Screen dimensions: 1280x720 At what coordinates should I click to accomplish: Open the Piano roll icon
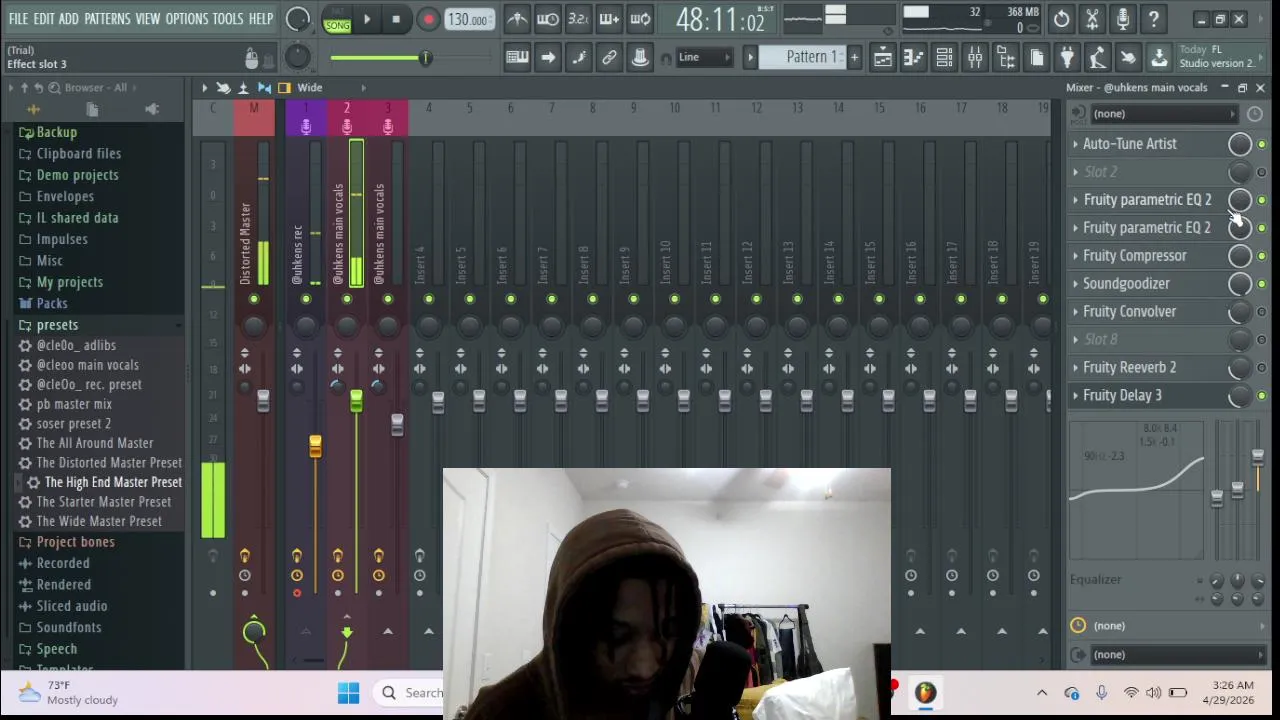coord(914,58)
